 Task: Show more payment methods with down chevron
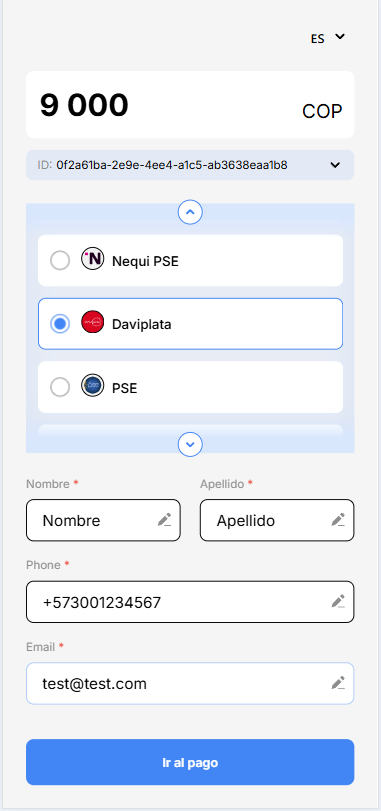[x=190, y=444]
